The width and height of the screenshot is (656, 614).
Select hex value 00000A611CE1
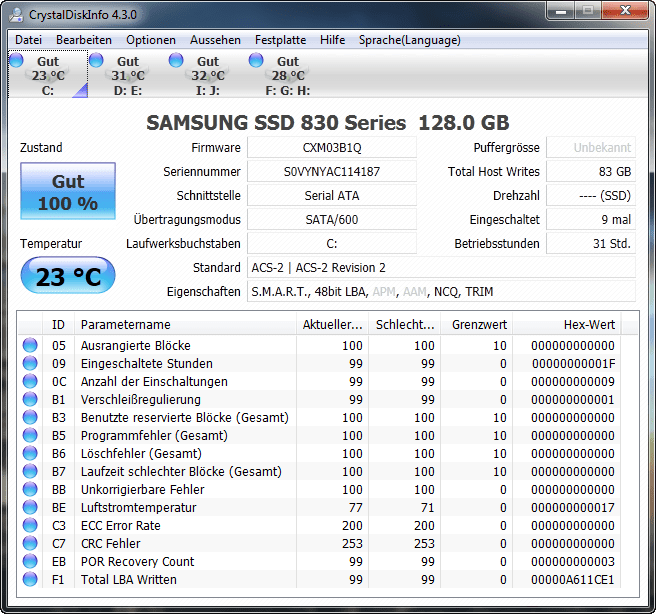pyautogui.click(x=573, y=579)
